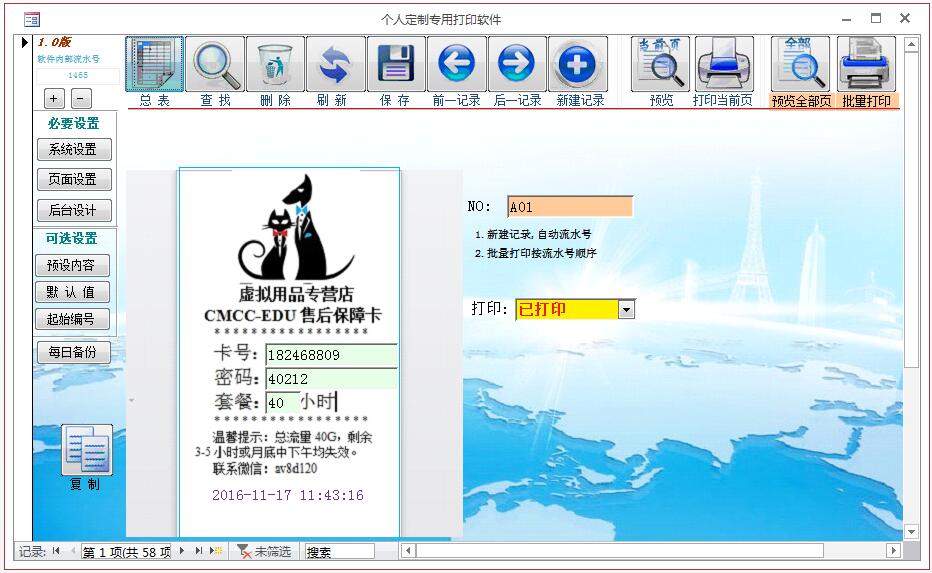Open the 系统设置 button
This screenshot has height=573, width=932.
74,149
